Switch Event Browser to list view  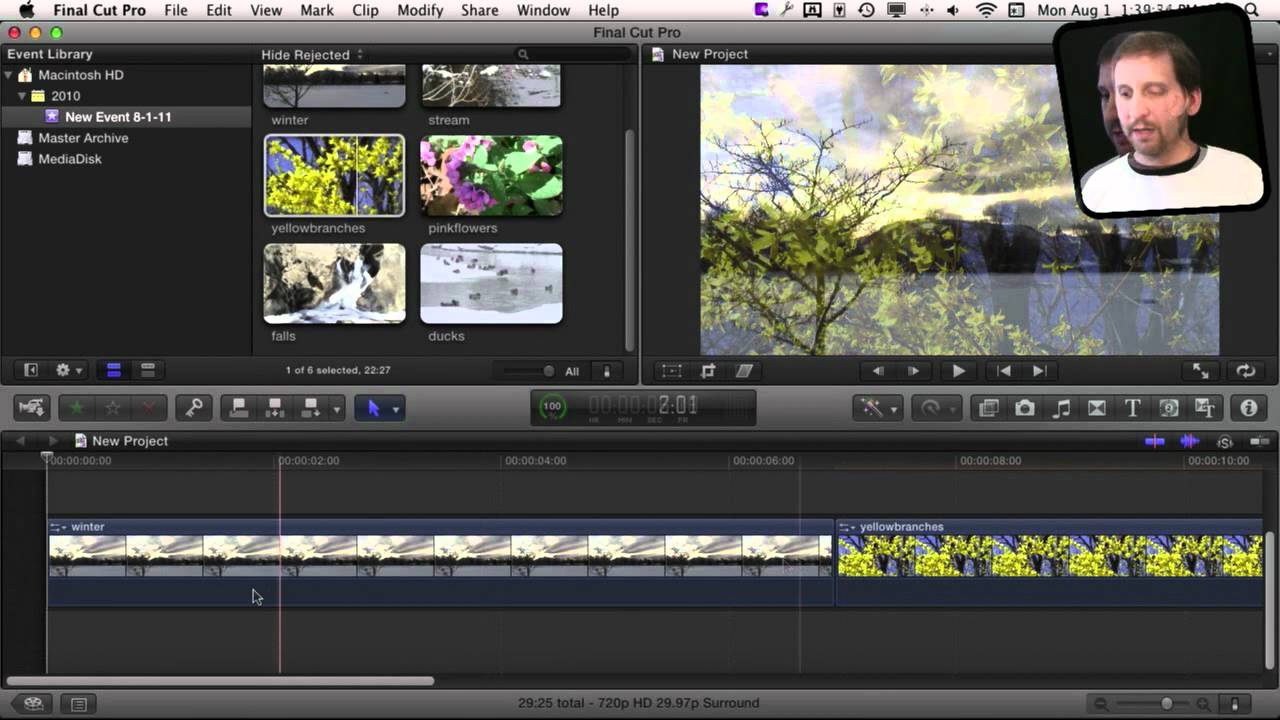(x=148, y=370)
